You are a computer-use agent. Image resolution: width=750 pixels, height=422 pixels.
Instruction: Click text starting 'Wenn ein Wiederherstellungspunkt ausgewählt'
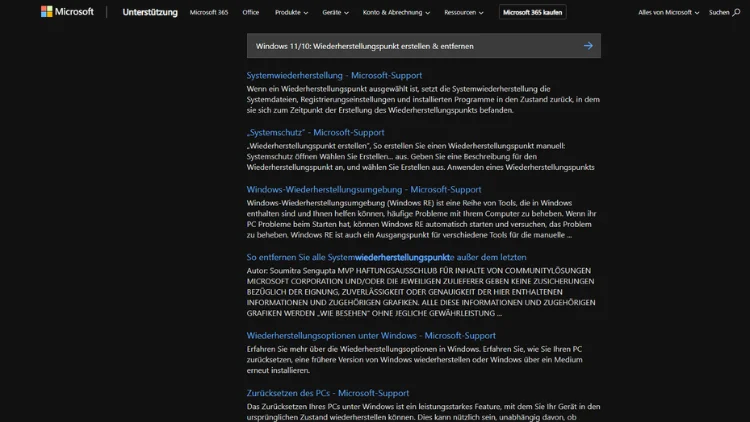pos(423,100)
